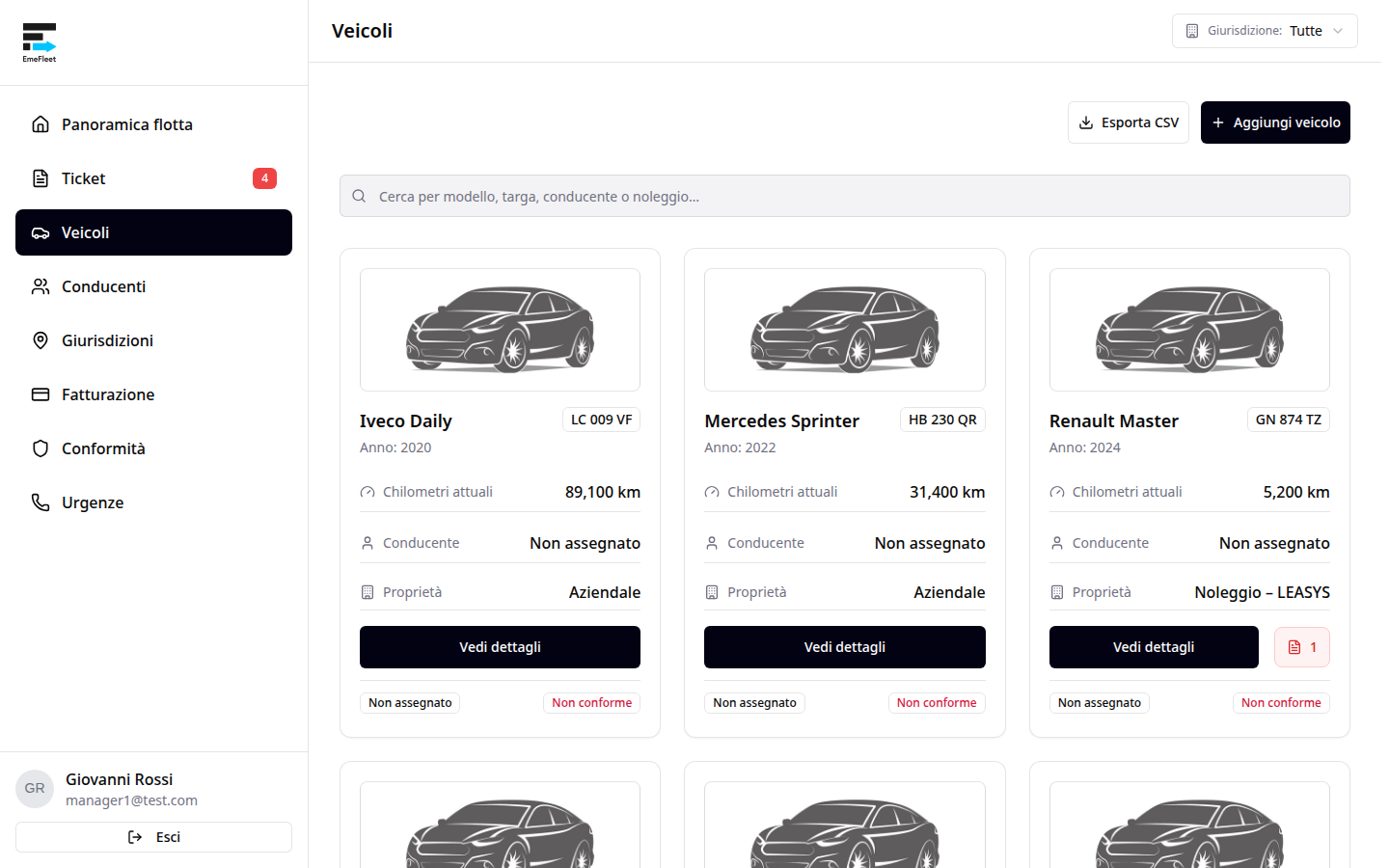Click the Noleggio – LEASYS ownership value

1262,592
